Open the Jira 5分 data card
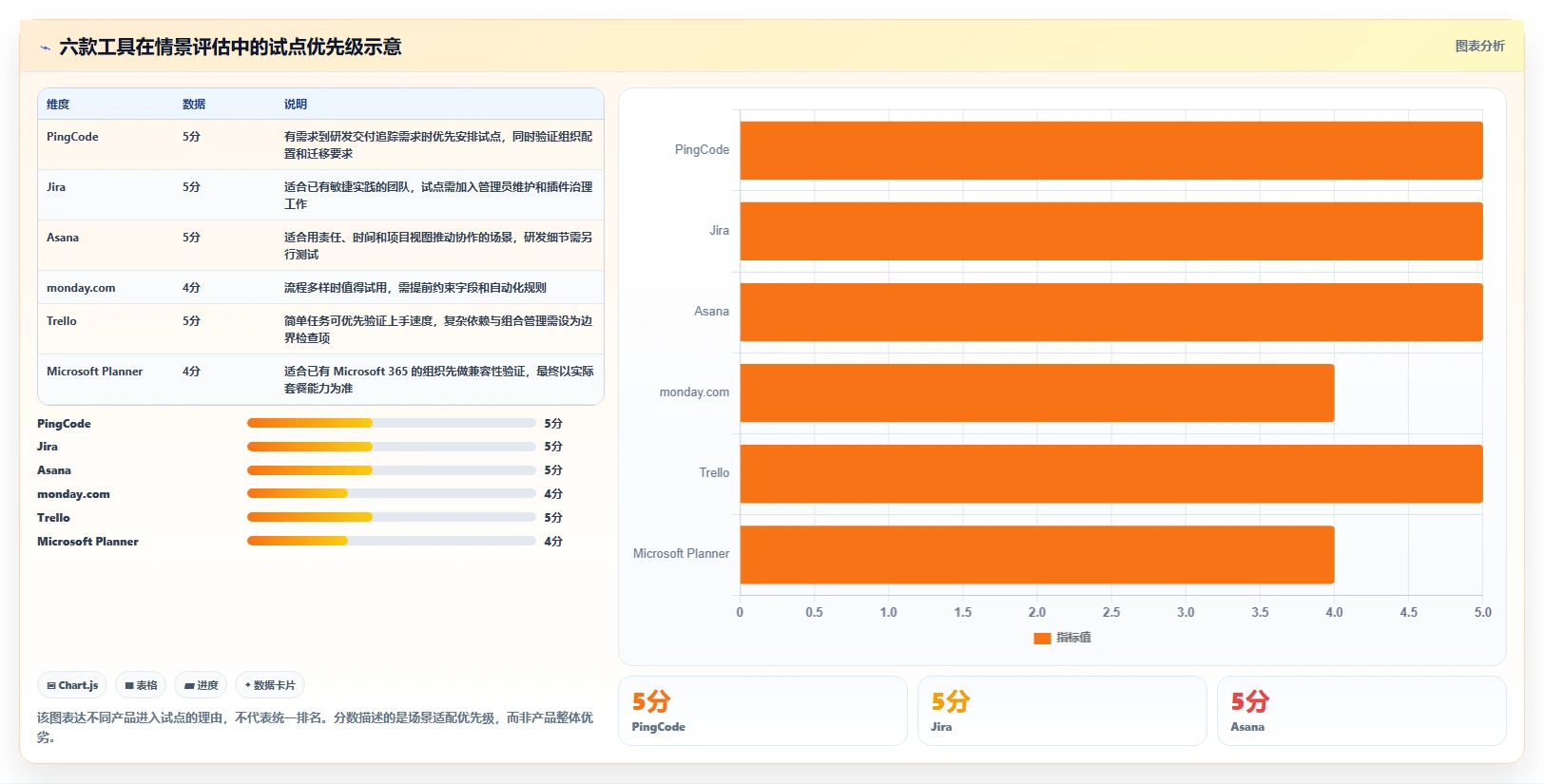The image size is (1544, 784). coord(1062,711)
